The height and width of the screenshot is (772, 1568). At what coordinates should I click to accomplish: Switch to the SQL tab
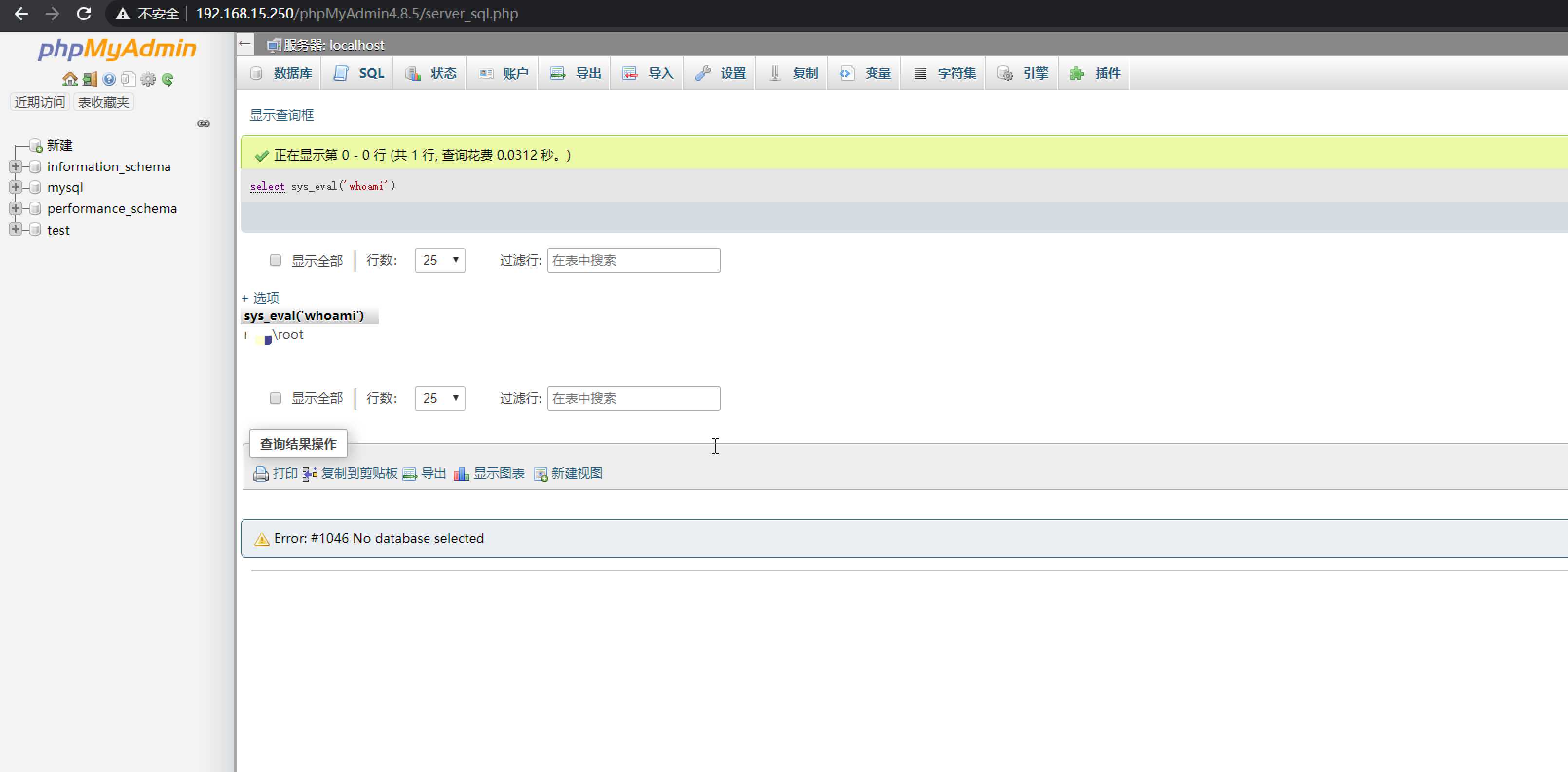(x=358, y=74)
